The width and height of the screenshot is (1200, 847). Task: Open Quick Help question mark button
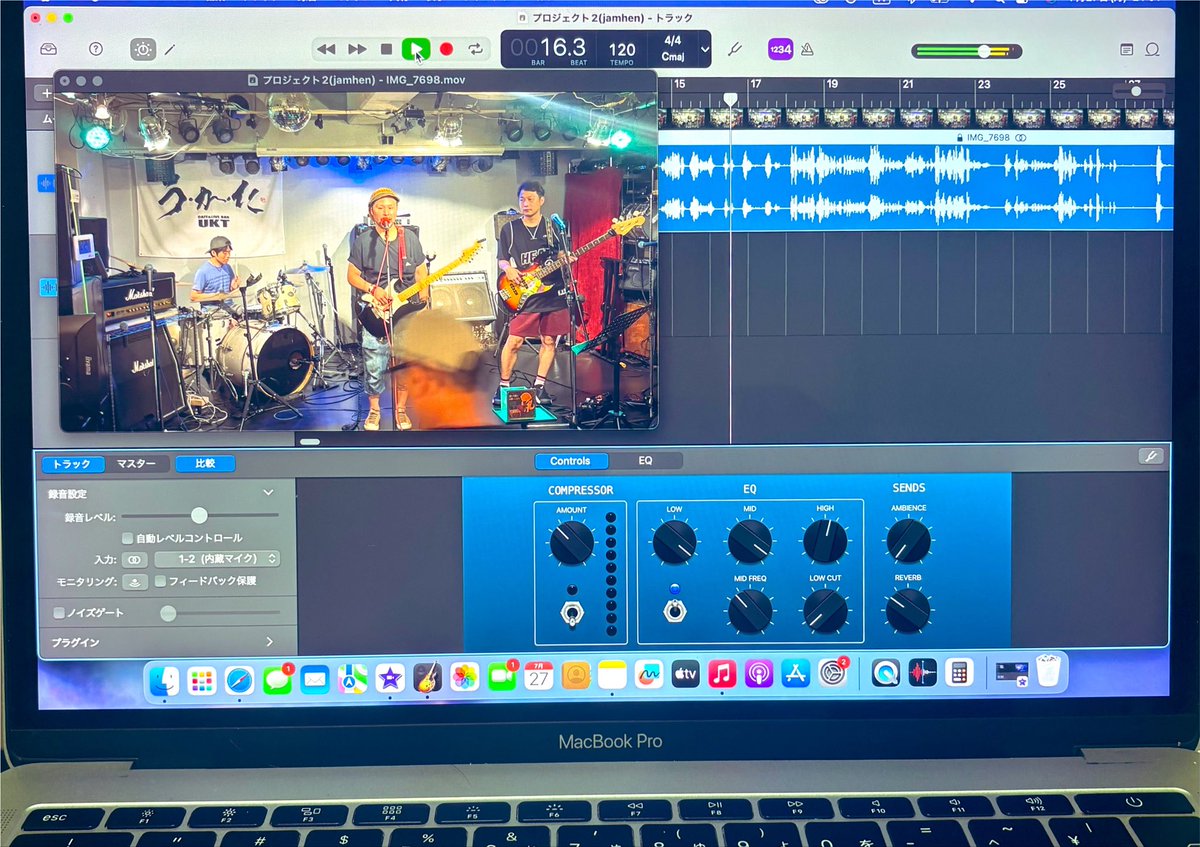coord(96,49)
